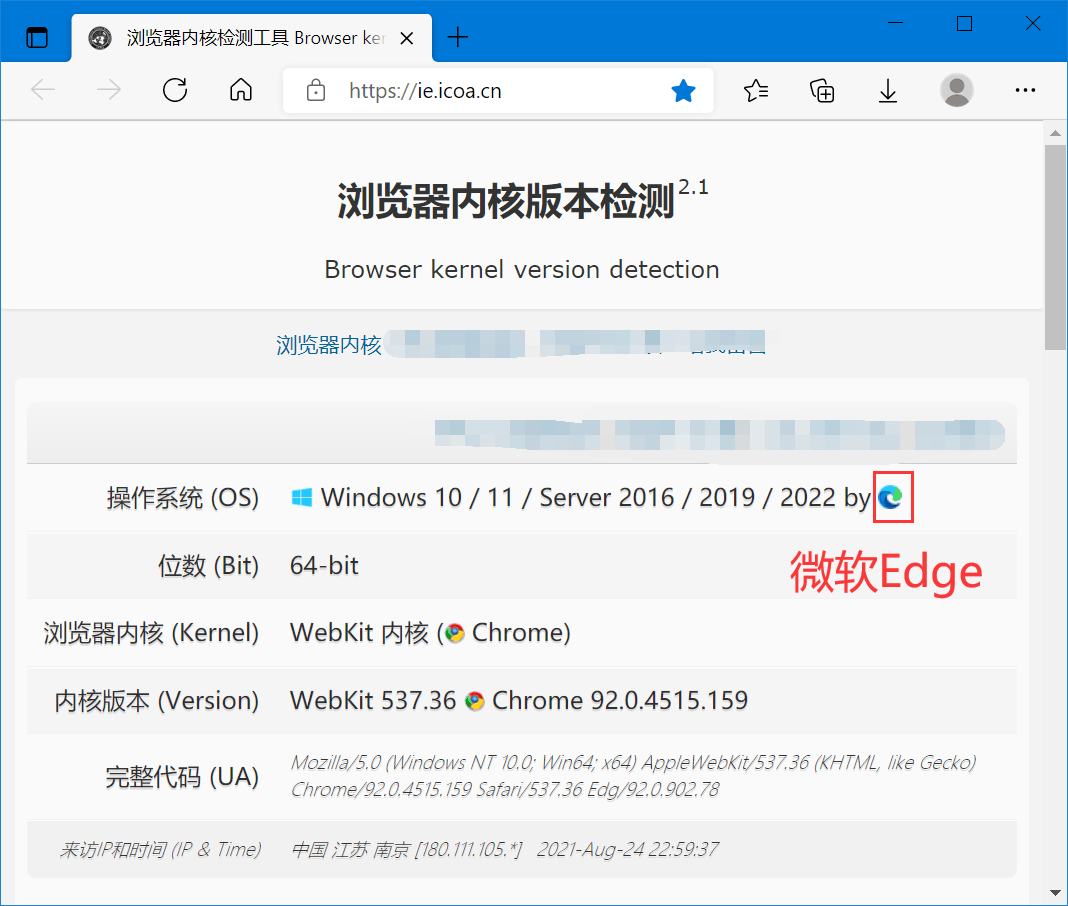Show the Downloads panel

[888, 91]
